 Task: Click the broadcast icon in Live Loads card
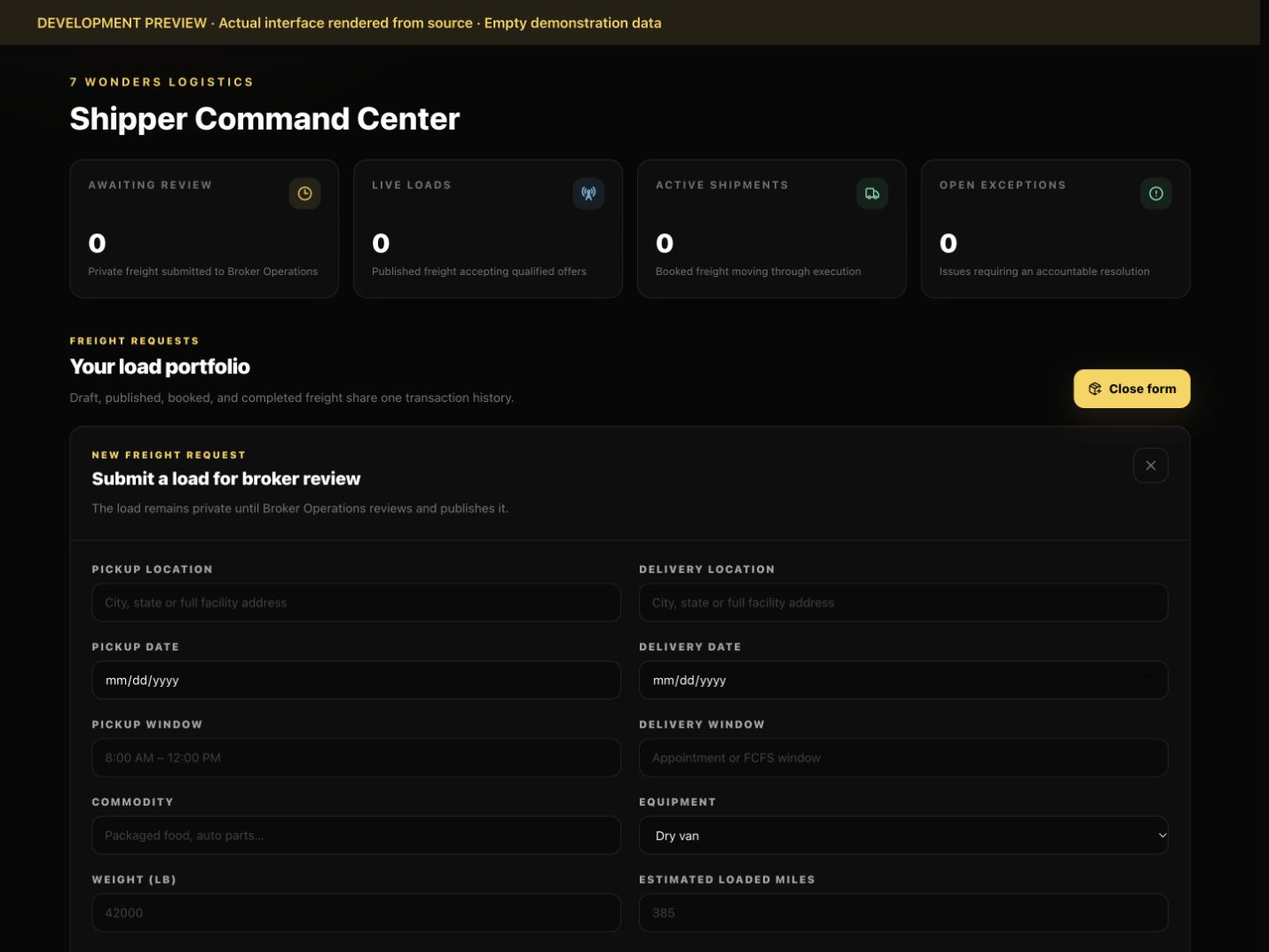coord(588,193)
